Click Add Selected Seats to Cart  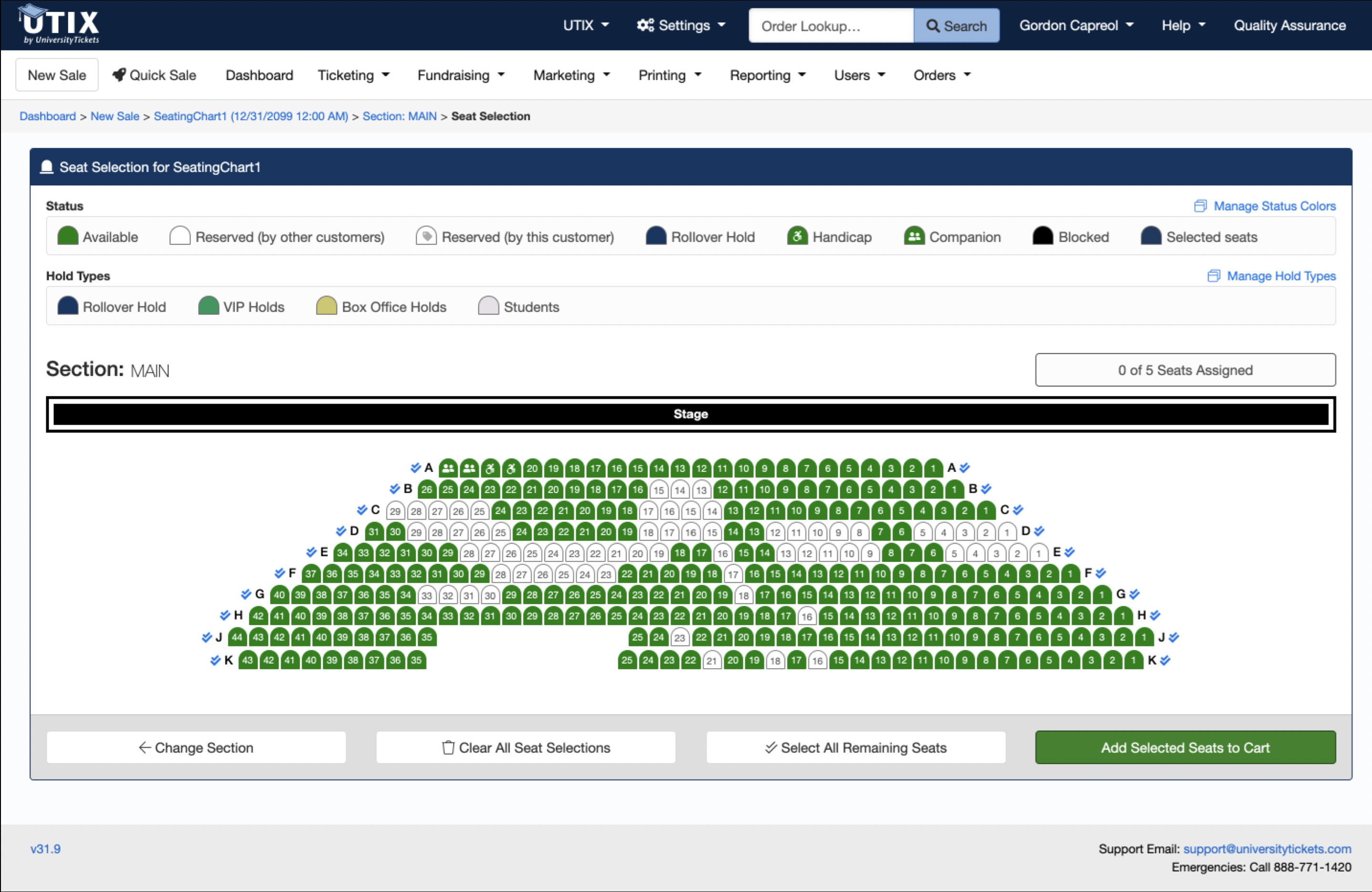coord(1185,747)
